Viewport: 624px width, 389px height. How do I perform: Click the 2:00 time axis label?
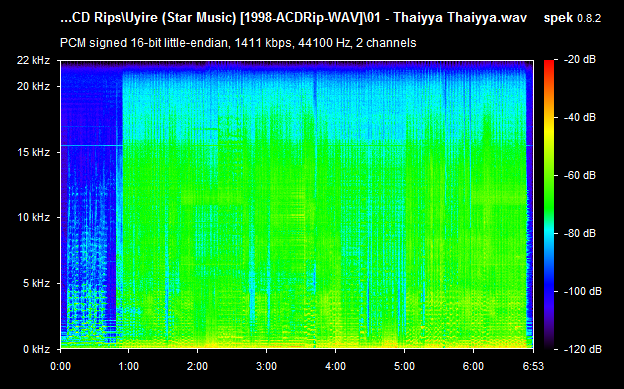tap(197, 366)
